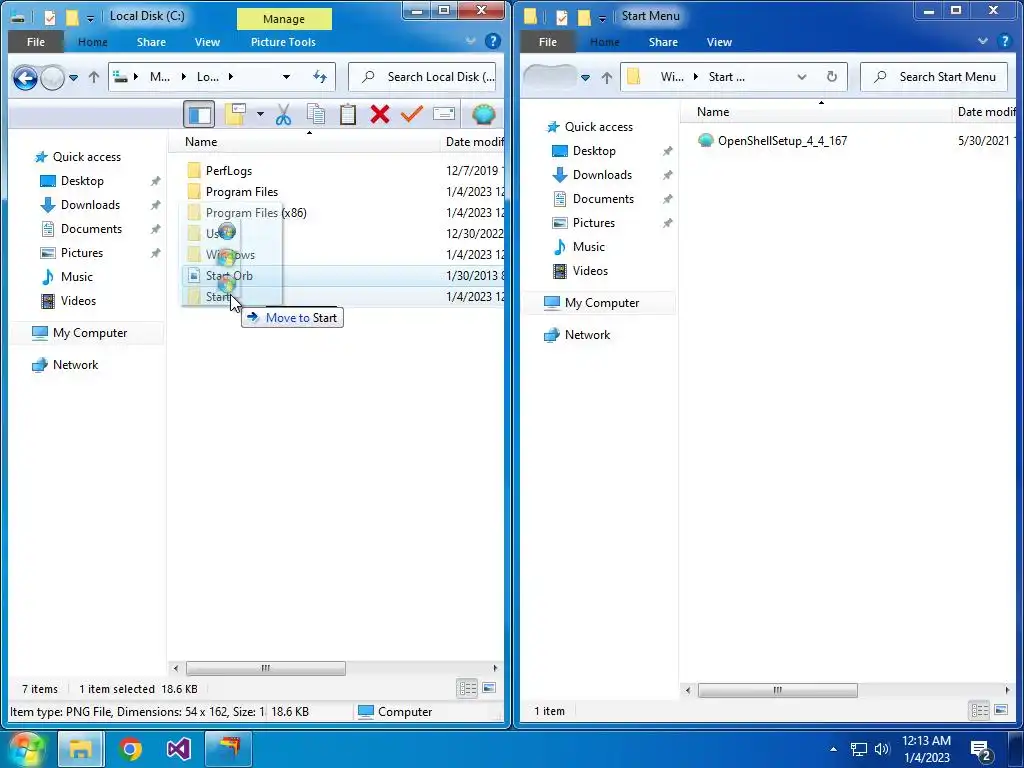
Task: Open notification center in system tray
Action: pos(981,750)
